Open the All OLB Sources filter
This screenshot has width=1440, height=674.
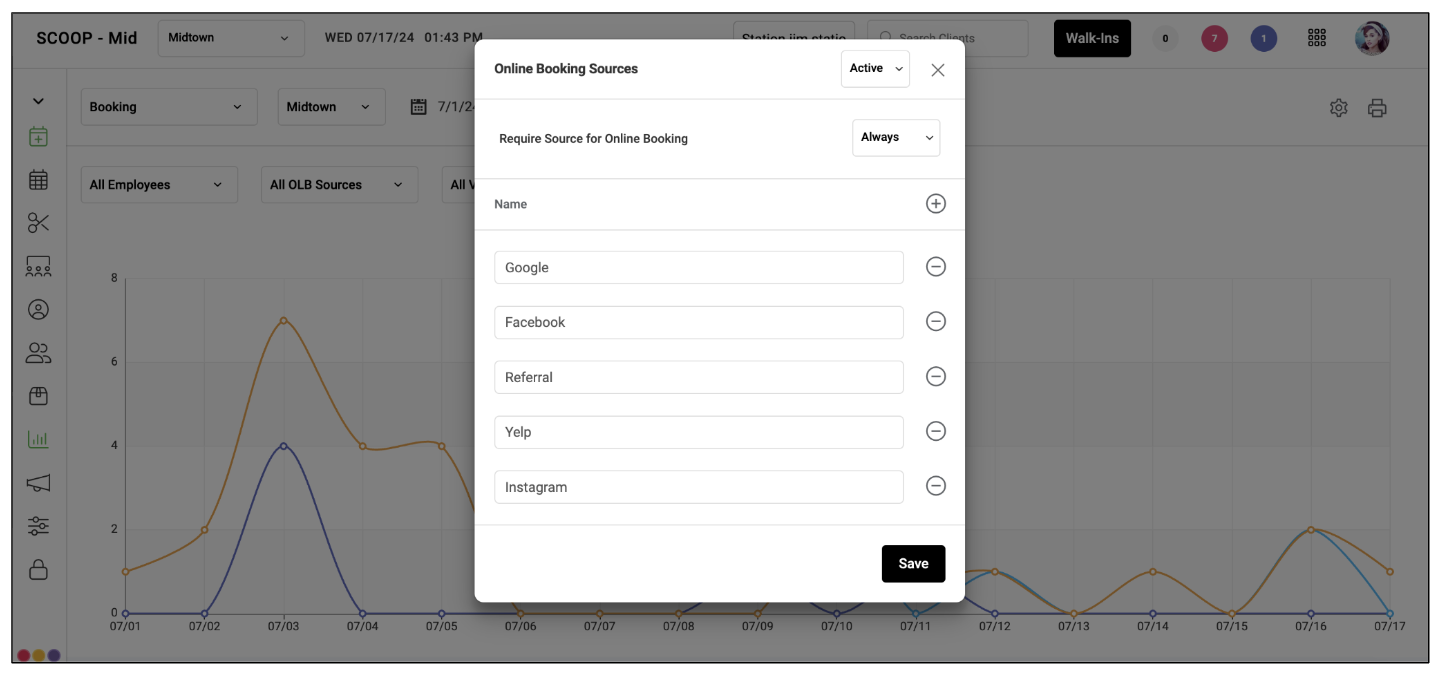tap(339, 185)
